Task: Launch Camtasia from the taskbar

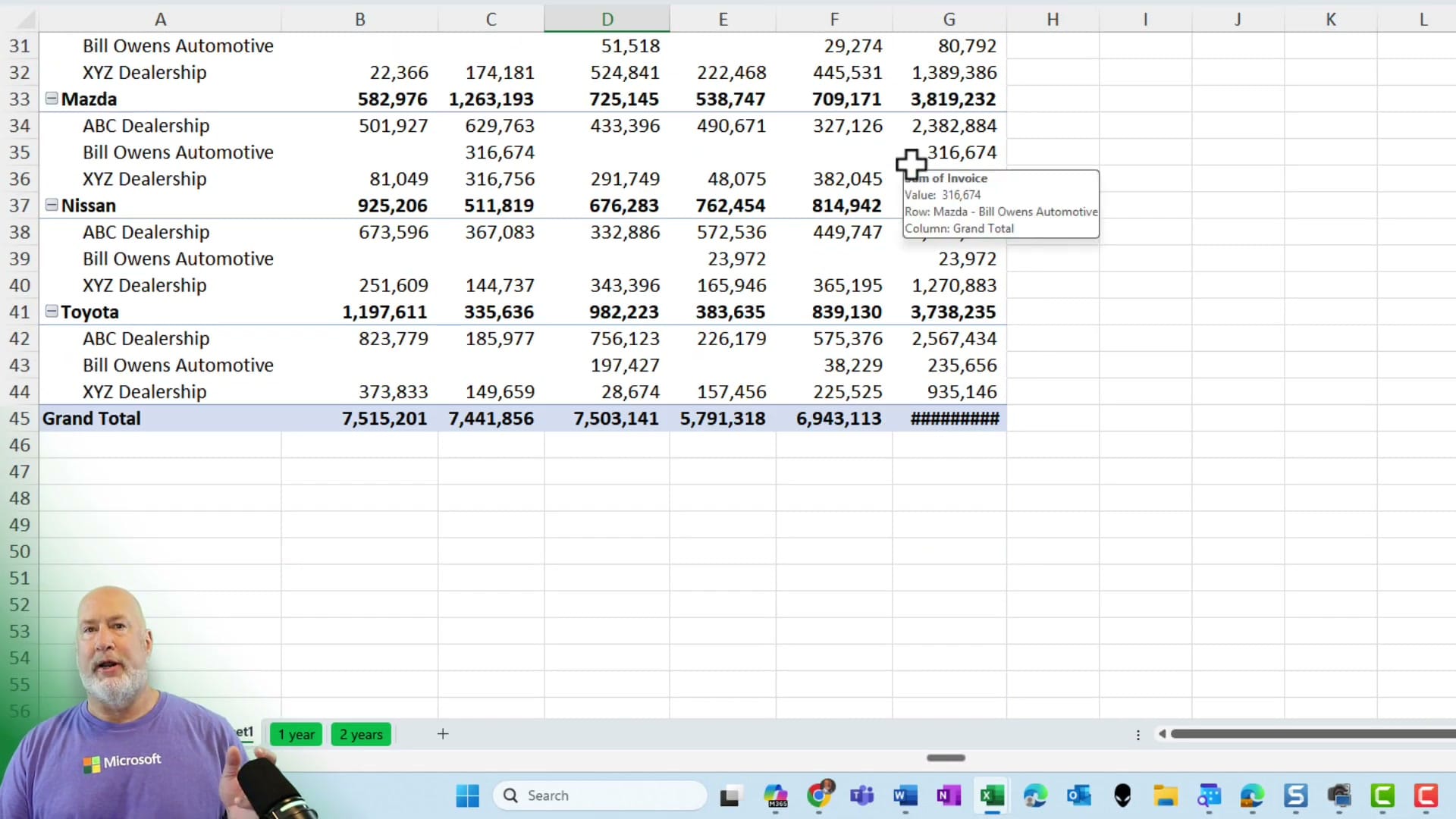Action: tap(1382, 796)
